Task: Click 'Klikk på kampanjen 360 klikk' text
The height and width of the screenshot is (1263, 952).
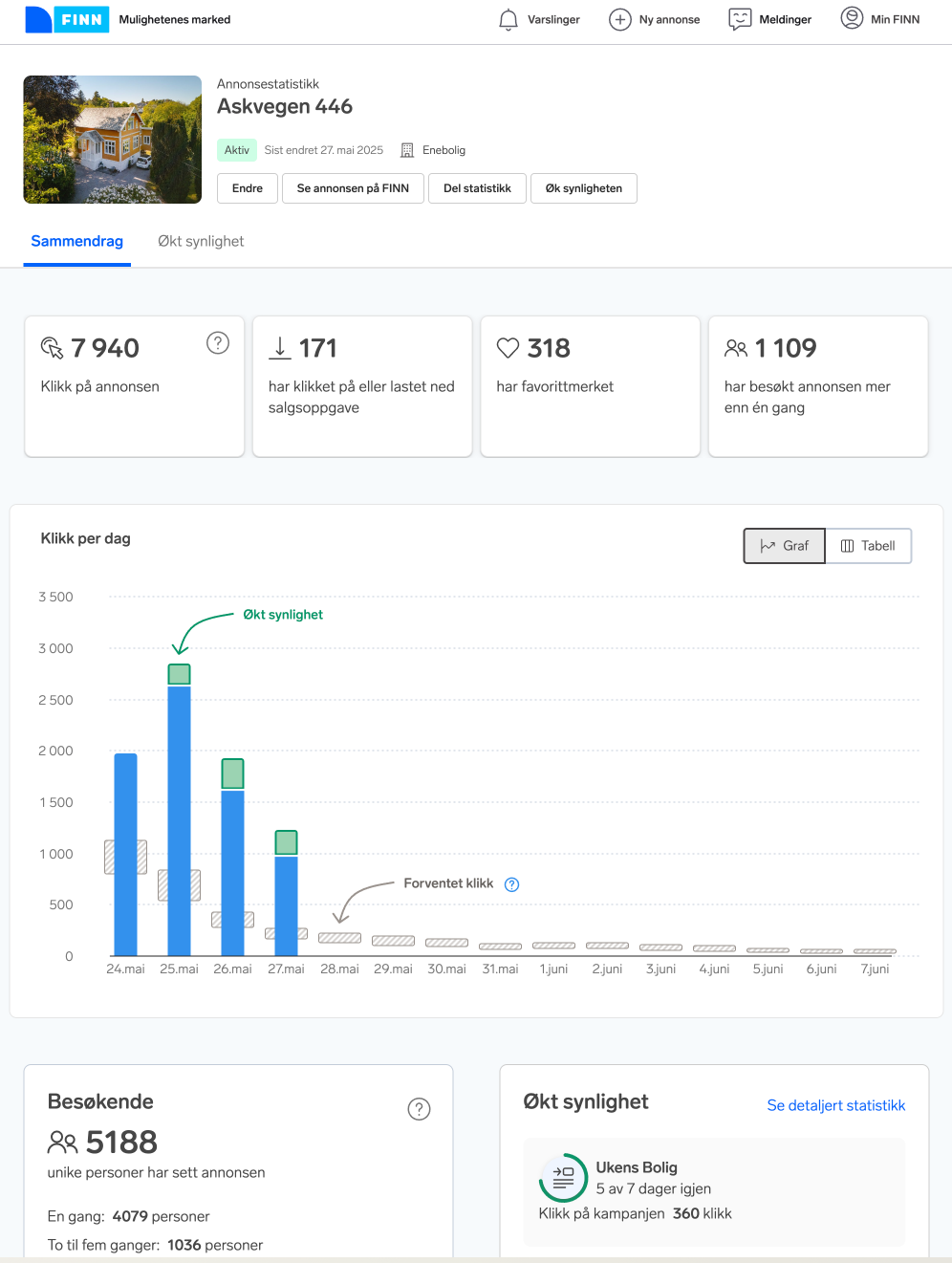Action: [636, 1213]
